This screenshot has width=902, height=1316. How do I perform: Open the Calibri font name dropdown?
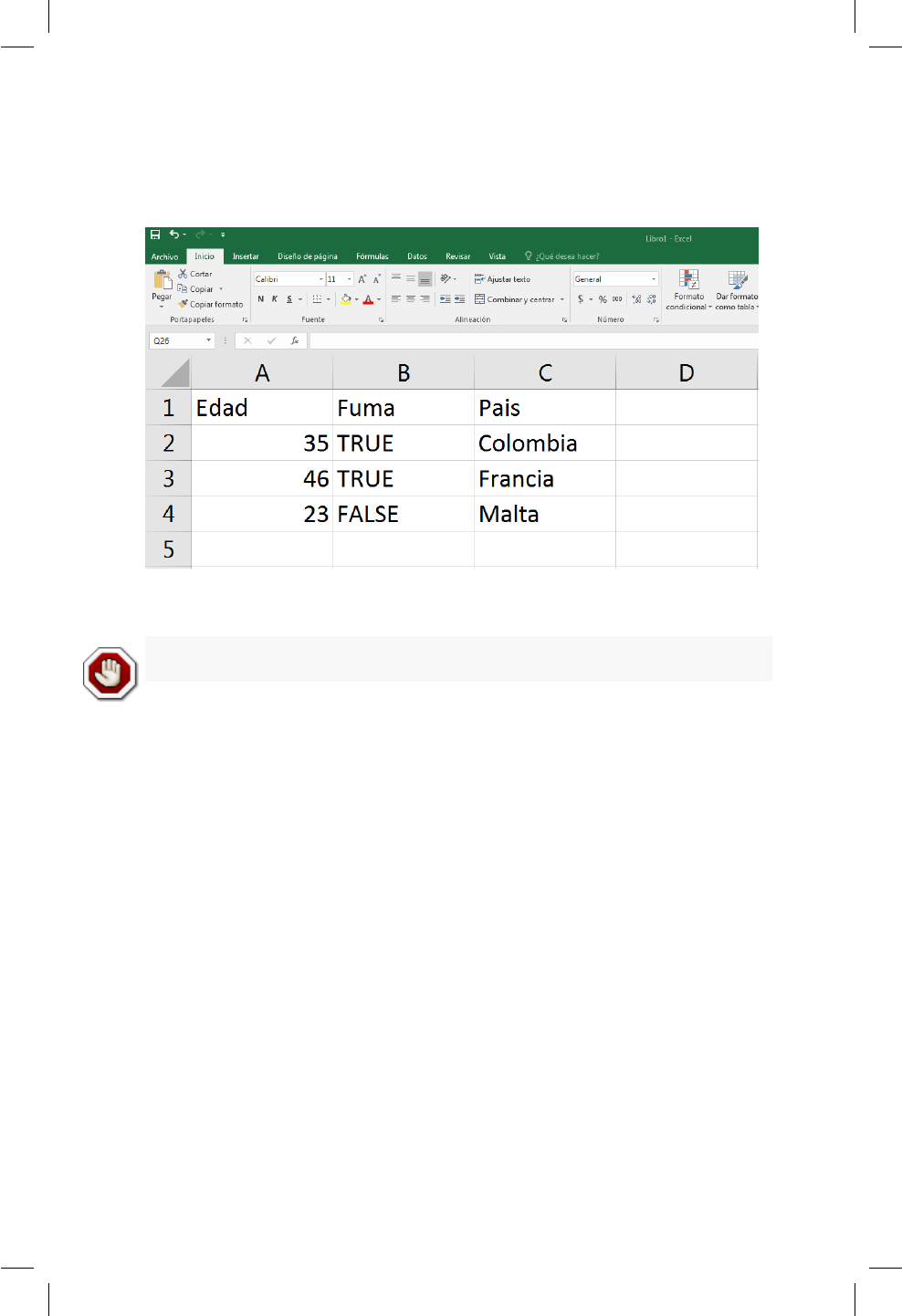(321, 279)
